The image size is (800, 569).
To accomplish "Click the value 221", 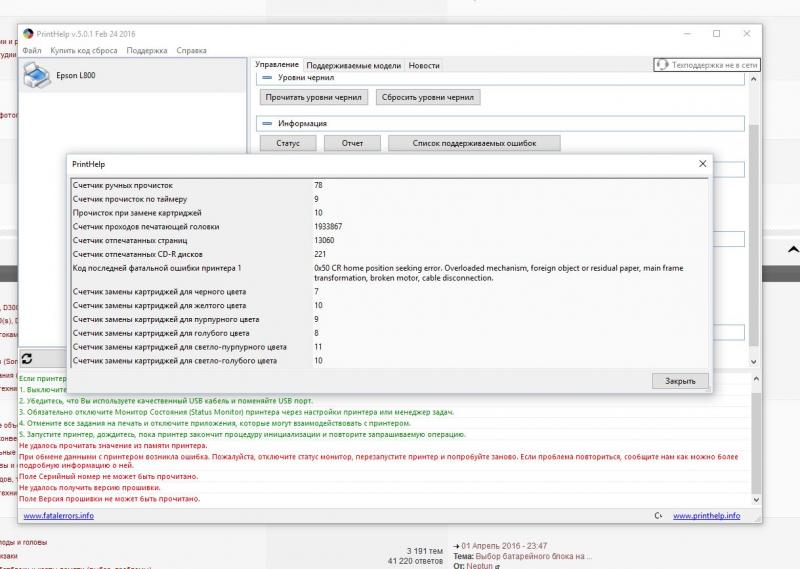I will (x=320, y=254).
